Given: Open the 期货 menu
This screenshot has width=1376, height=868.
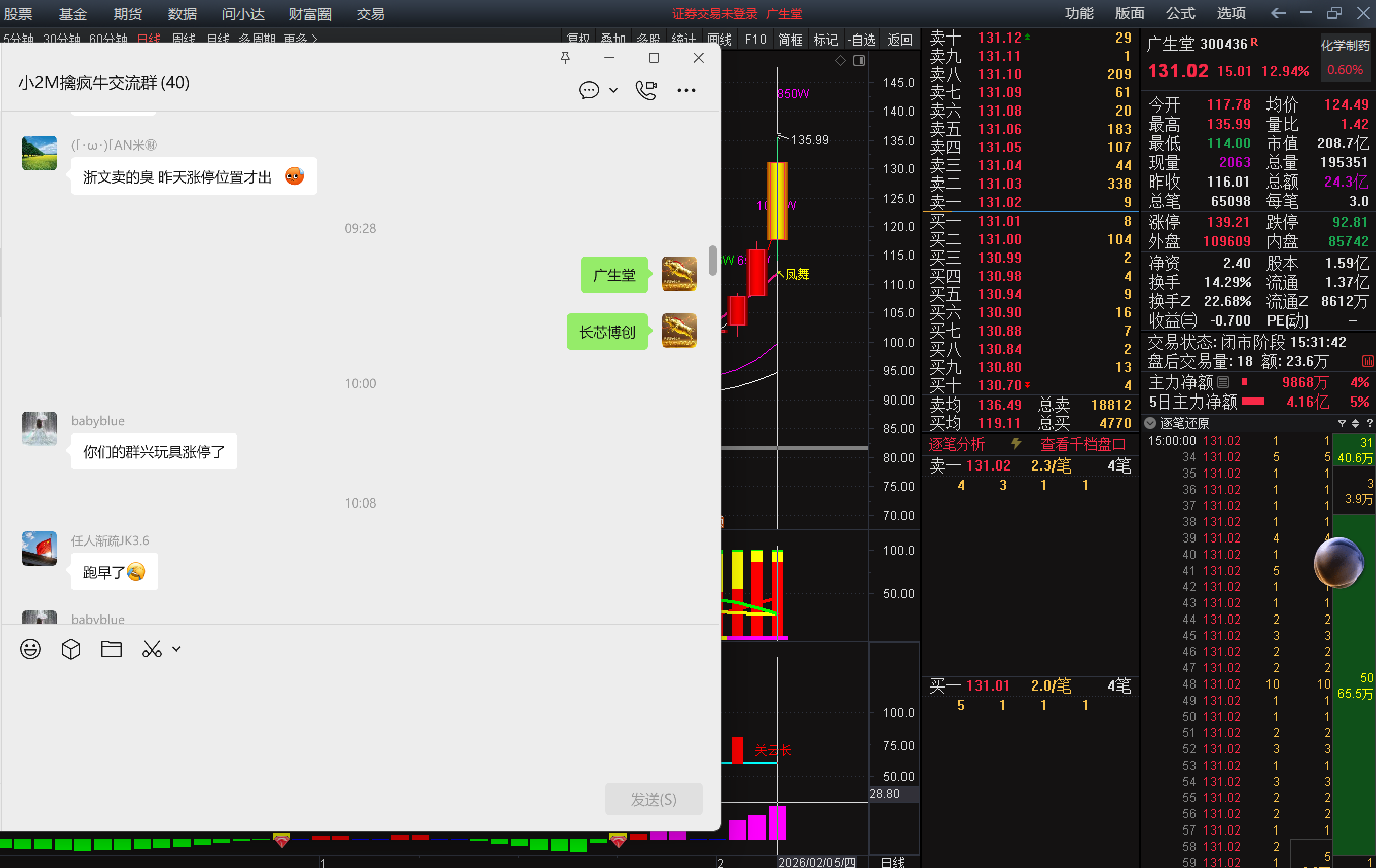Looking at the screenshot, I should coord(127,14).
